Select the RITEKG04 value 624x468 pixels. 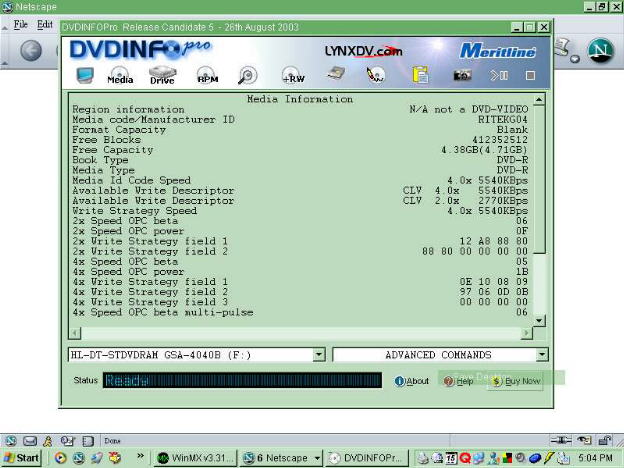pyautogui.click(x=503, y=119)
